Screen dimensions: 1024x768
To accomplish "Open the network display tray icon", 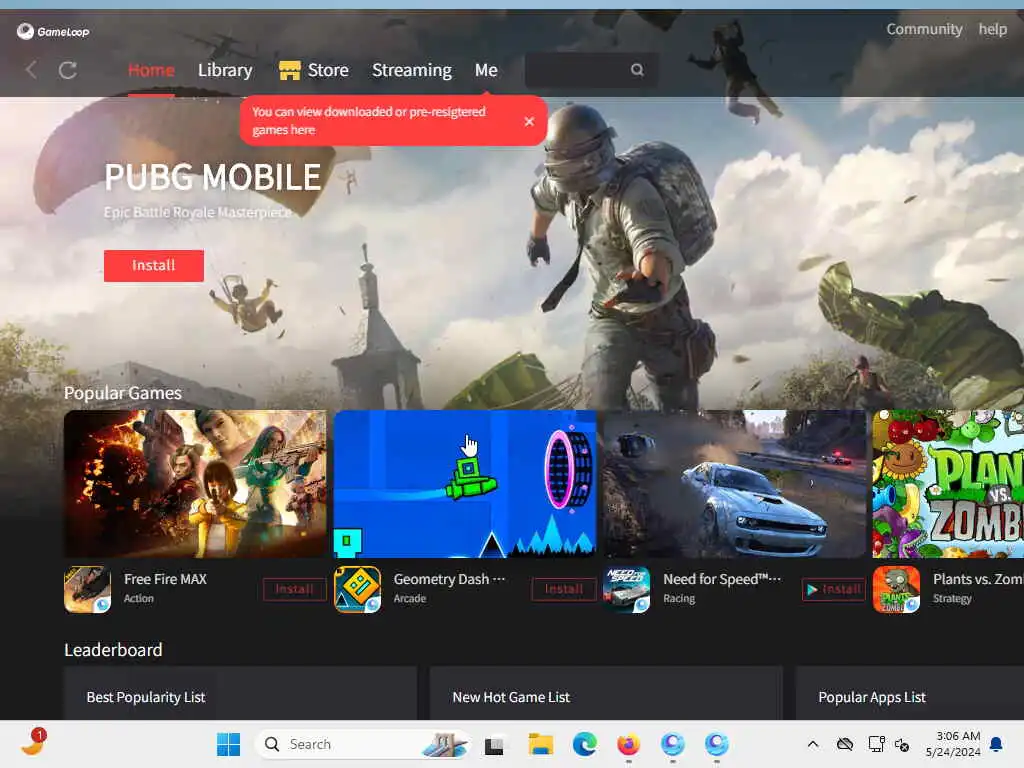I will pyautogui.click(x=876, y=744).
